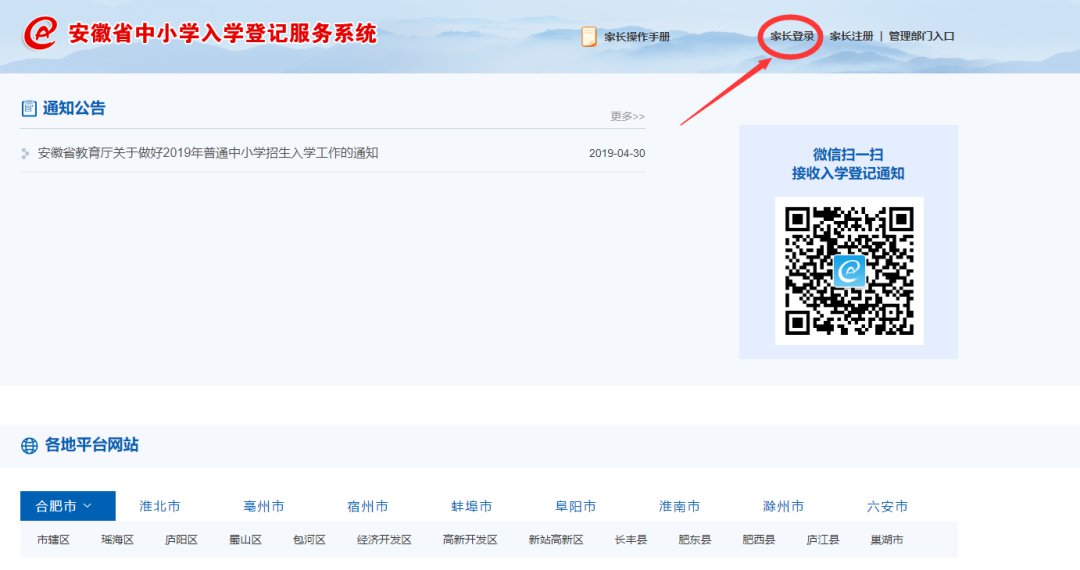The image size is (1080, 570).
Task: Open the 阜阳市 tab
Action: (x=576, y=506)
